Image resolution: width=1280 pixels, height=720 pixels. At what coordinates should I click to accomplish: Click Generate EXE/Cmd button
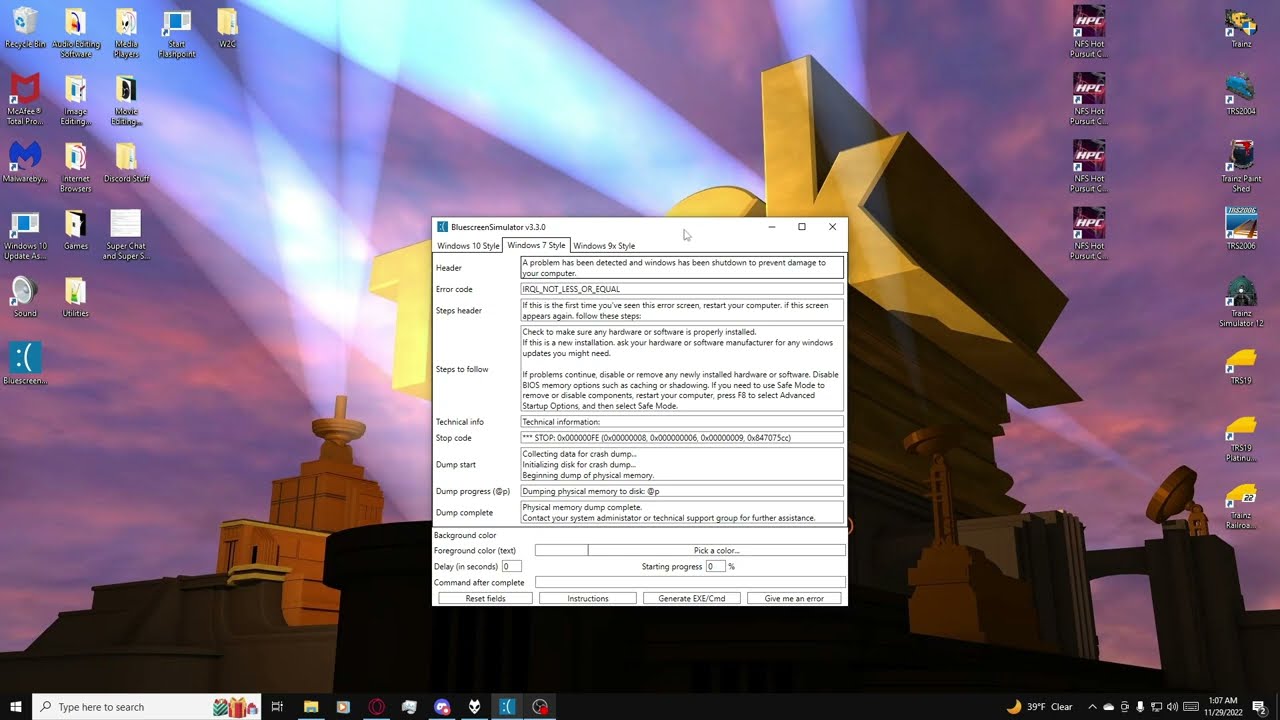(692, 598)
